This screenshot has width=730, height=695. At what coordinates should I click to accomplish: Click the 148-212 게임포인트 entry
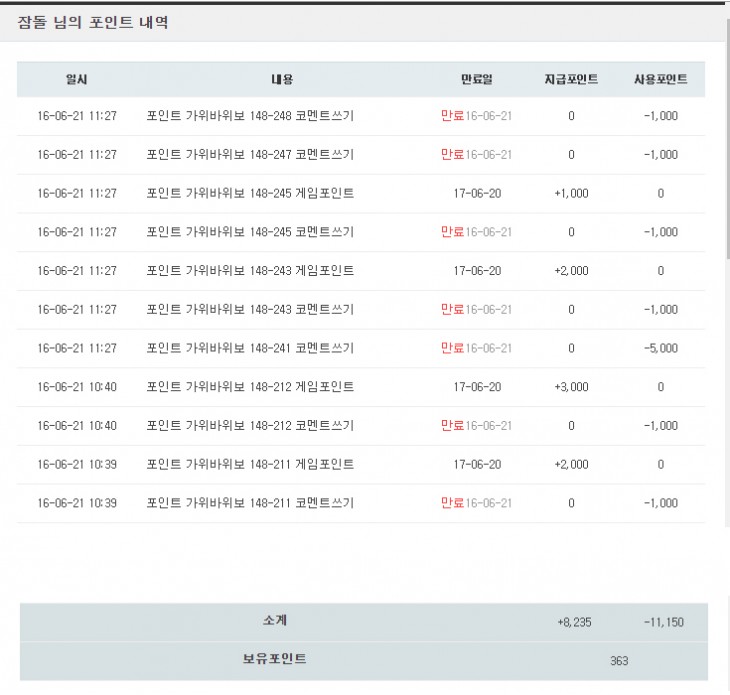click(249, 387)
